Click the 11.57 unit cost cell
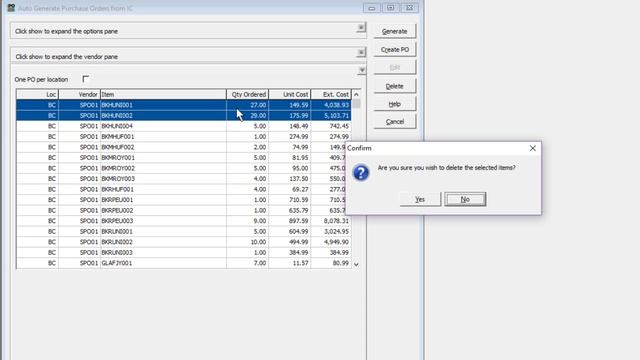The image size is (640, 360). coord(289,263)
